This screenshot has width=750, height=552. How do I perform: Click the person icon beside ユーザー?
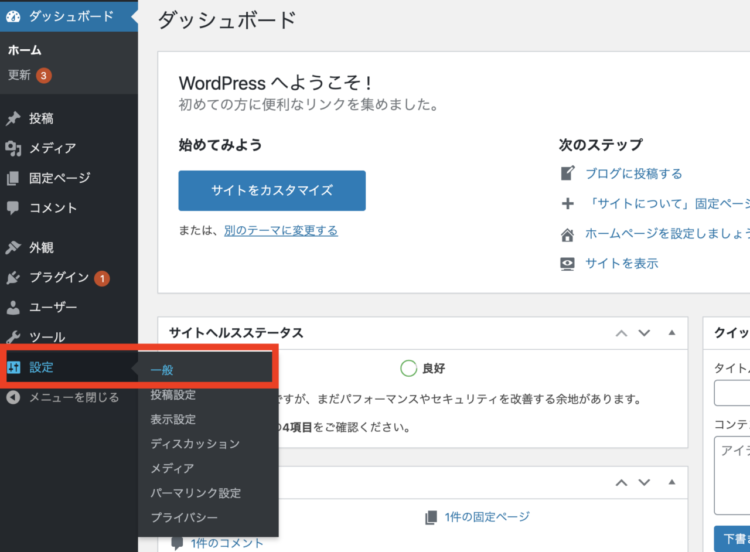pyautogui.click(x=13, y=308)
